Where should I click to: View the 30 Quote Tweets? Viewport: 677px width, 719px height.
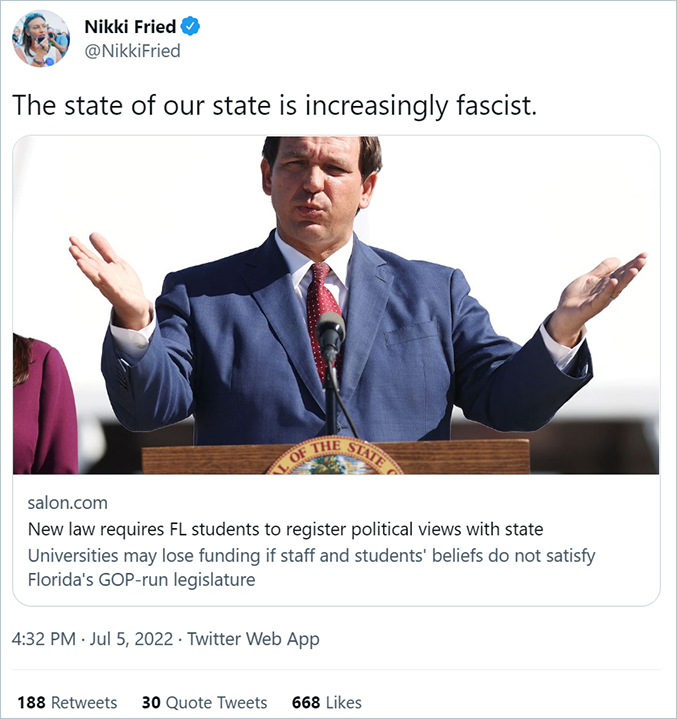(204, 702)
